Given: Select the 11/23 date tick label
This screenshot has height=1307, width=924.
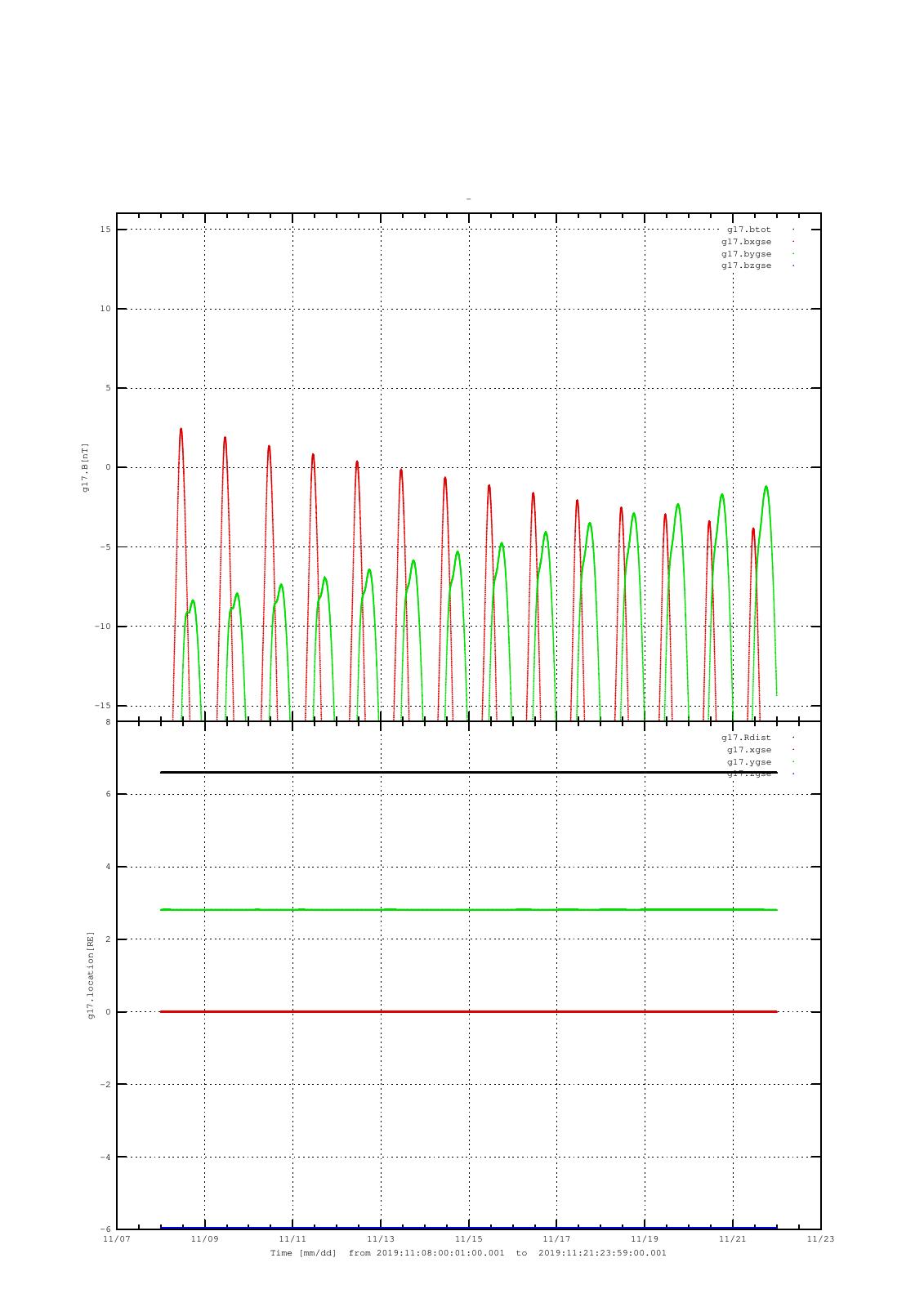Looking at the screenshot, I should click(x=820, y=1239).
